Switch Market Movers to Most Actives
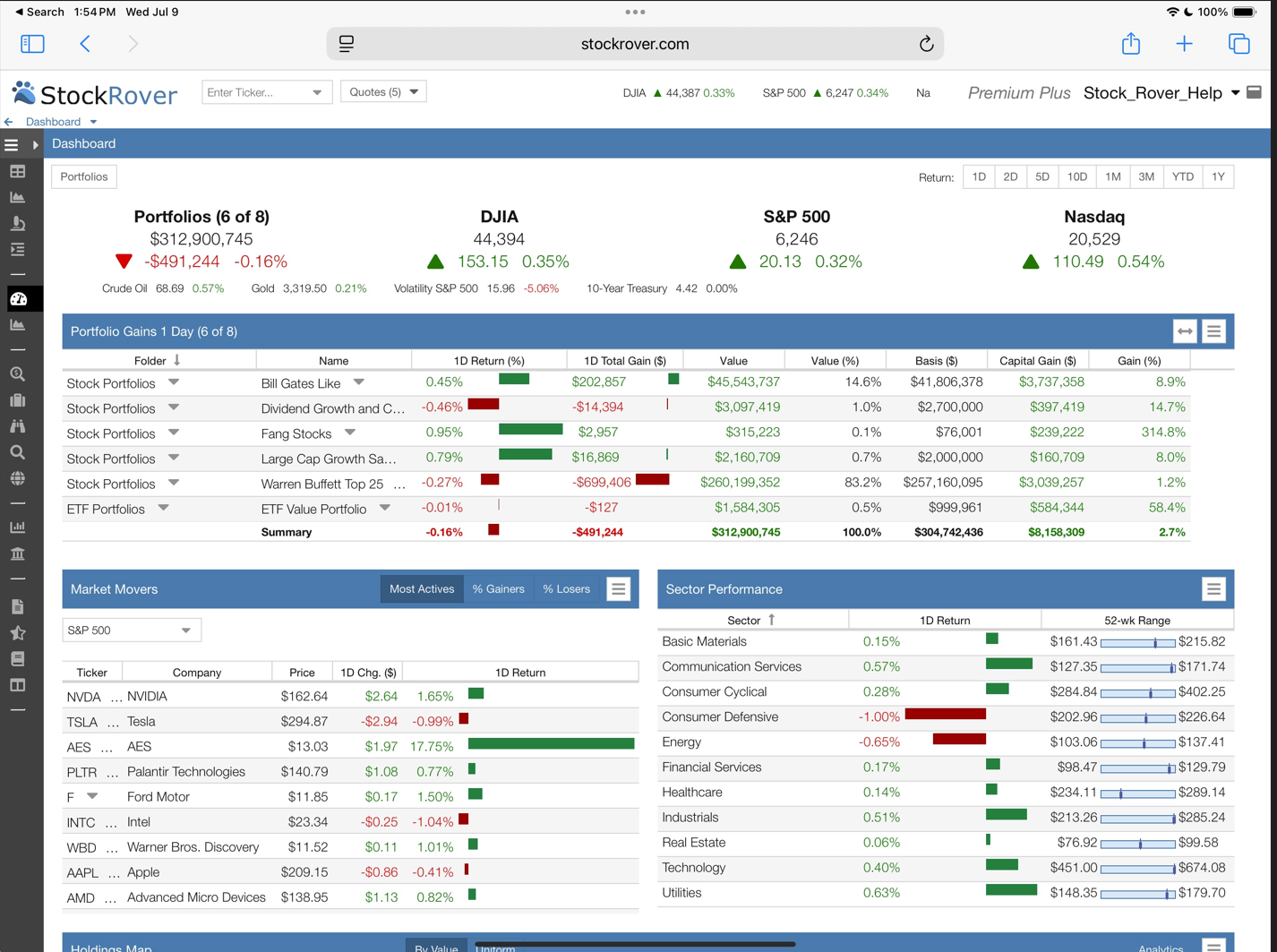This screenshot has height=952, width=1277. pyautogui.click(x=422, y=589)
